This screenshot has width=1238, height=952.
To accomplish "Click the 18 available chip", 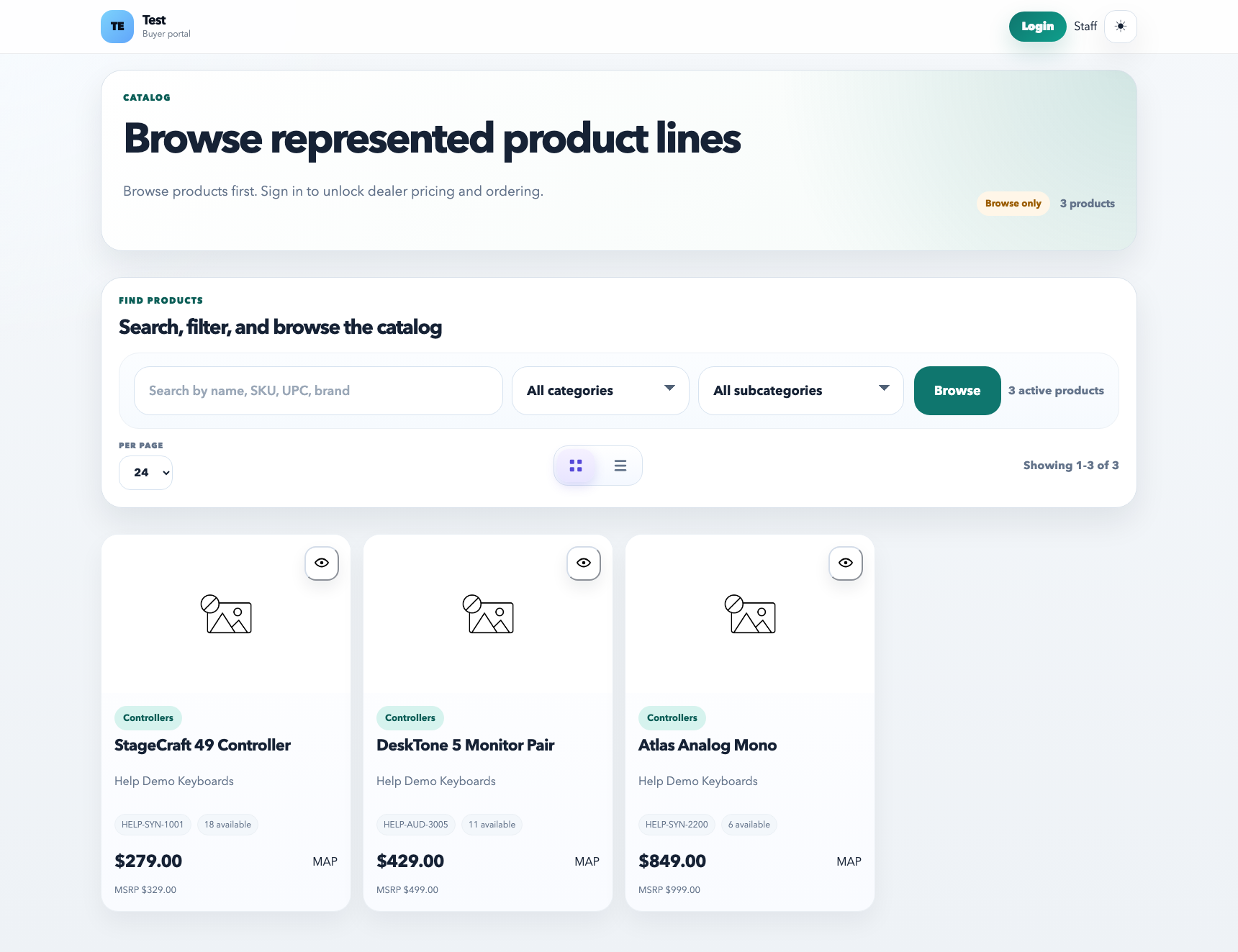I will (x=227, y=825).
